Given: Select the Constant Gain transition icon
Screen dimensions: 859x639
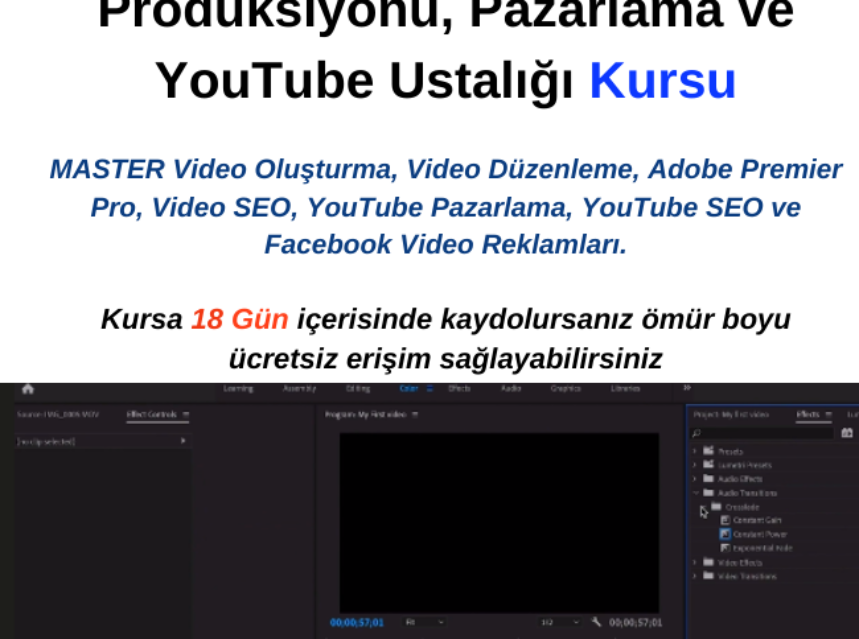Looking at the screenshot, I should pyautogui.click(x=725, y=520).
